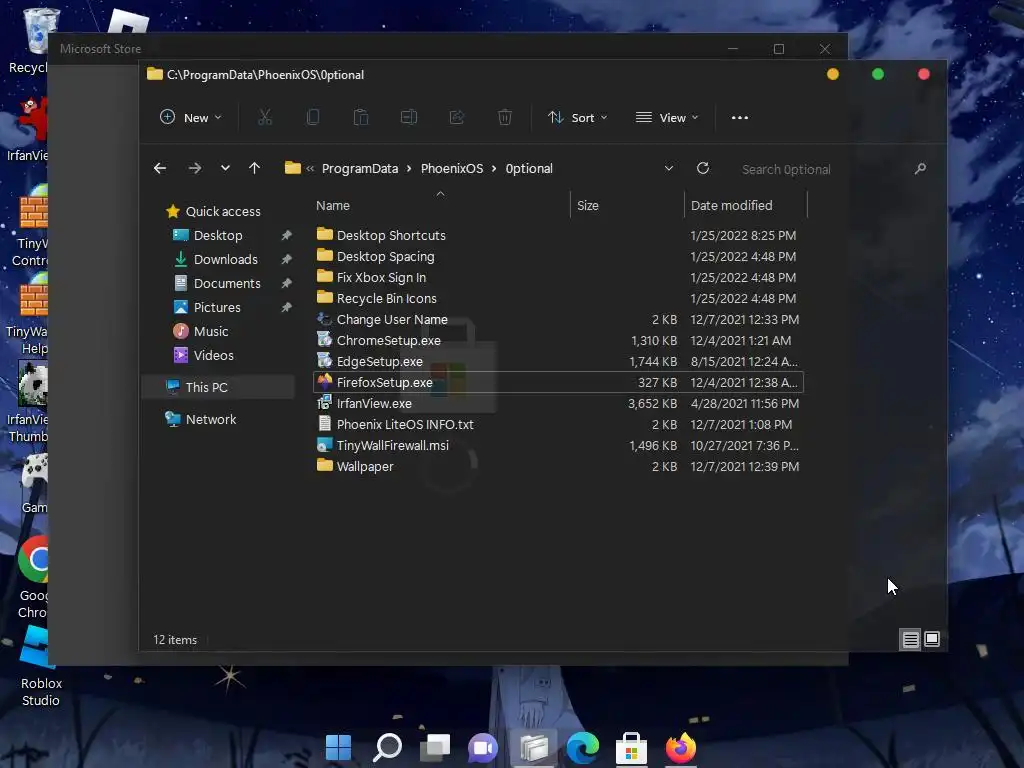Sort by the Name column header
This screenshot has width=1024, height=768.
(333, 206)
